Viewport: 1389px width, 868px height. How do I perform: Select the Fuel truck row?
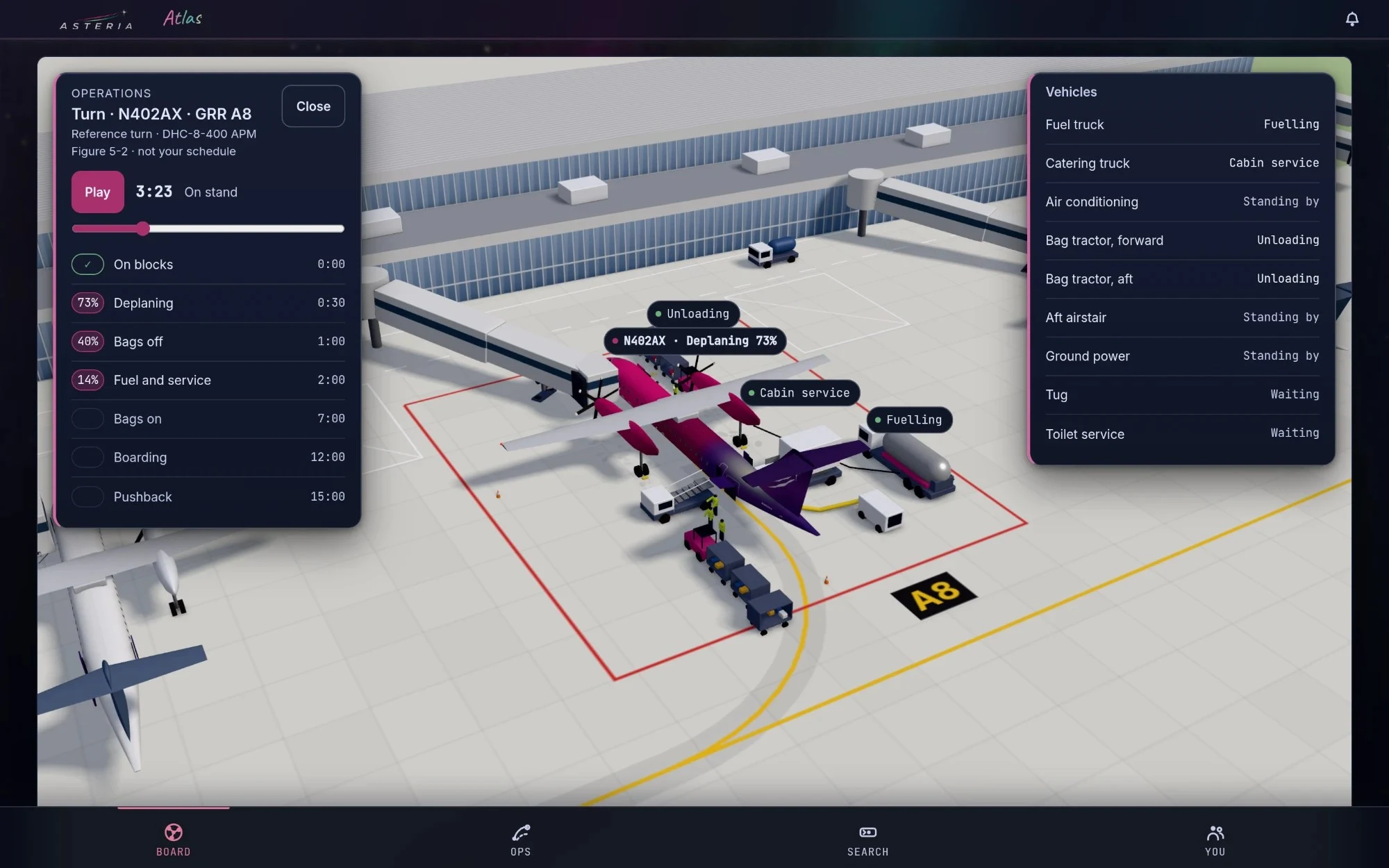[x=1182, y=124]
